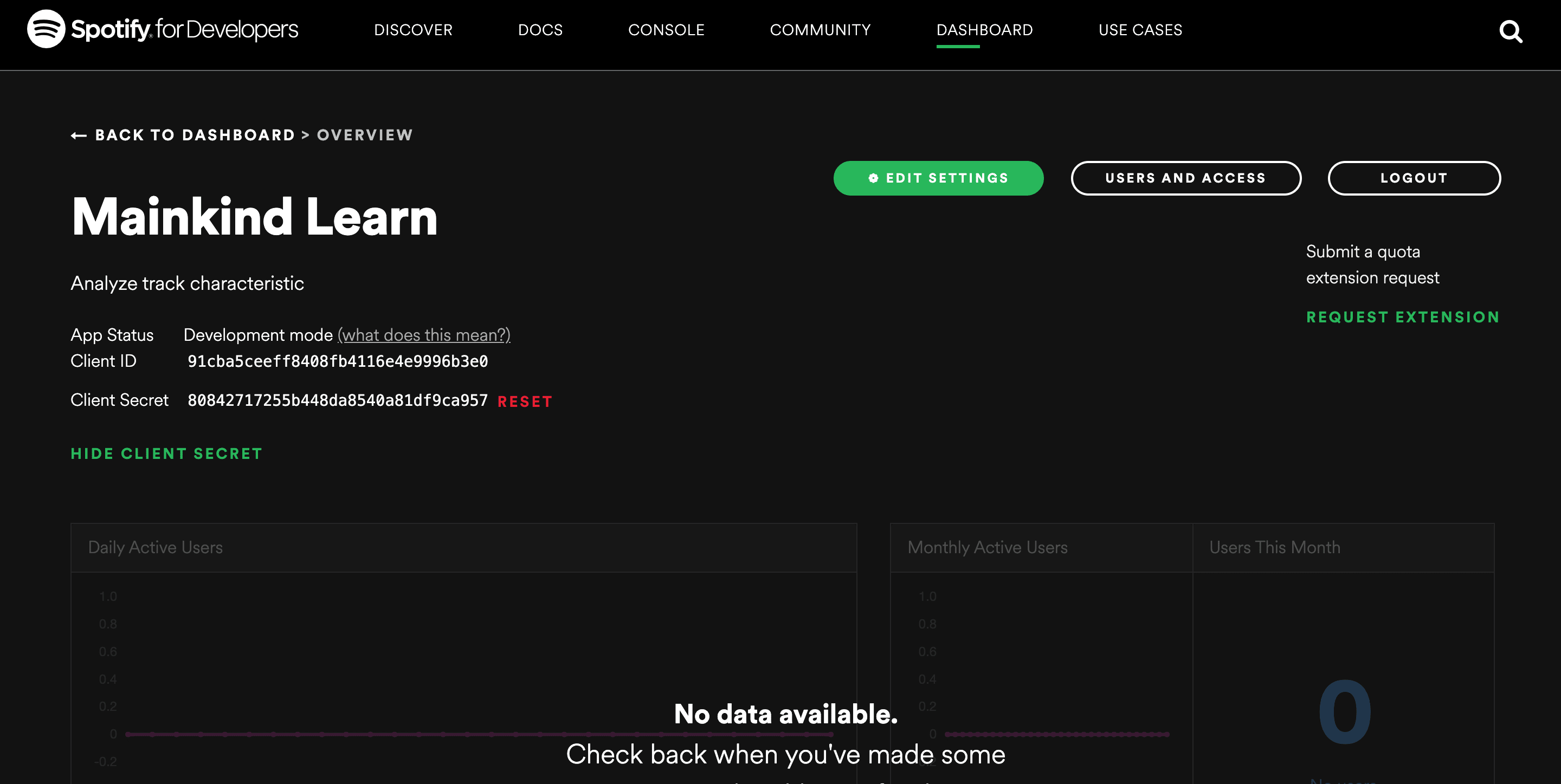Hide the client secret
Viewport: 1561px width, 784px height.
tap(166, 454)
